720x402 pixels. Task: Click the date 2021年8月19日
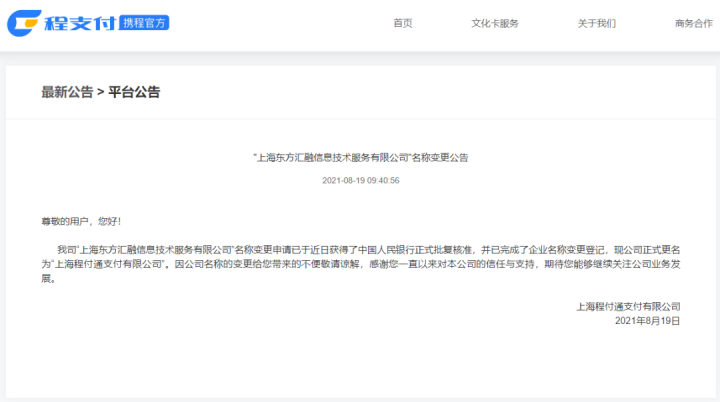pyautogui.click(x=647, y=321)
